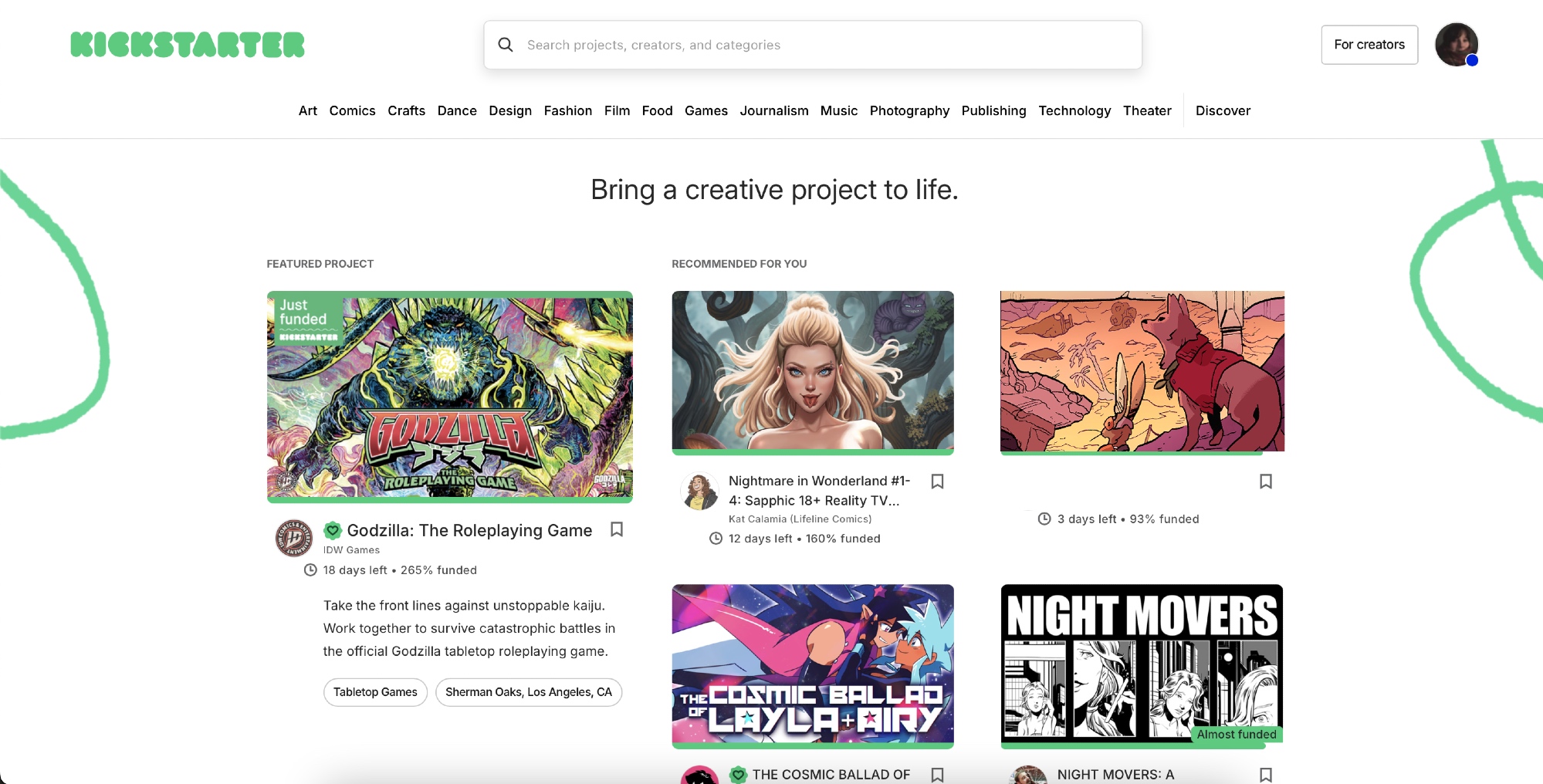Open the Discover page
The image size is (1543, 784).
[x=1223, y=110]
